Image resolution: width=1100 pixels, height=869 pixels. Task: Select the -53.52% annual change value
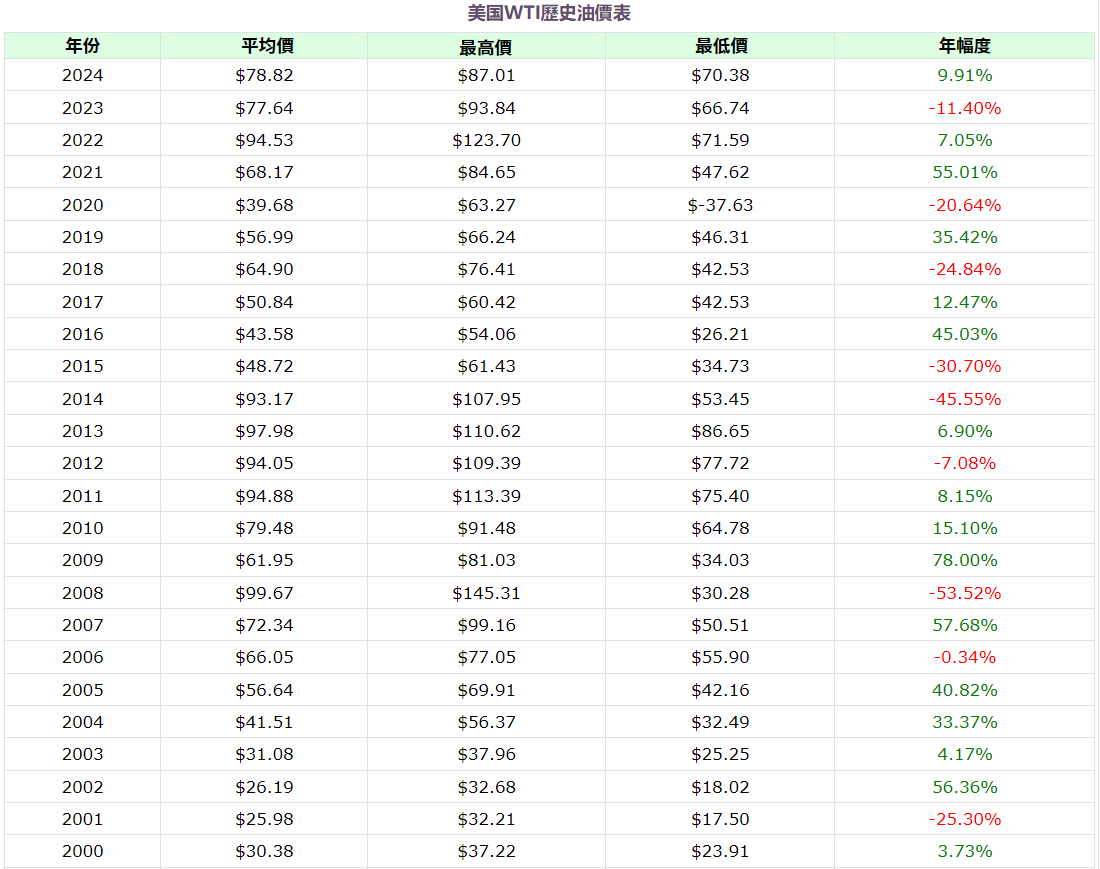964,593
